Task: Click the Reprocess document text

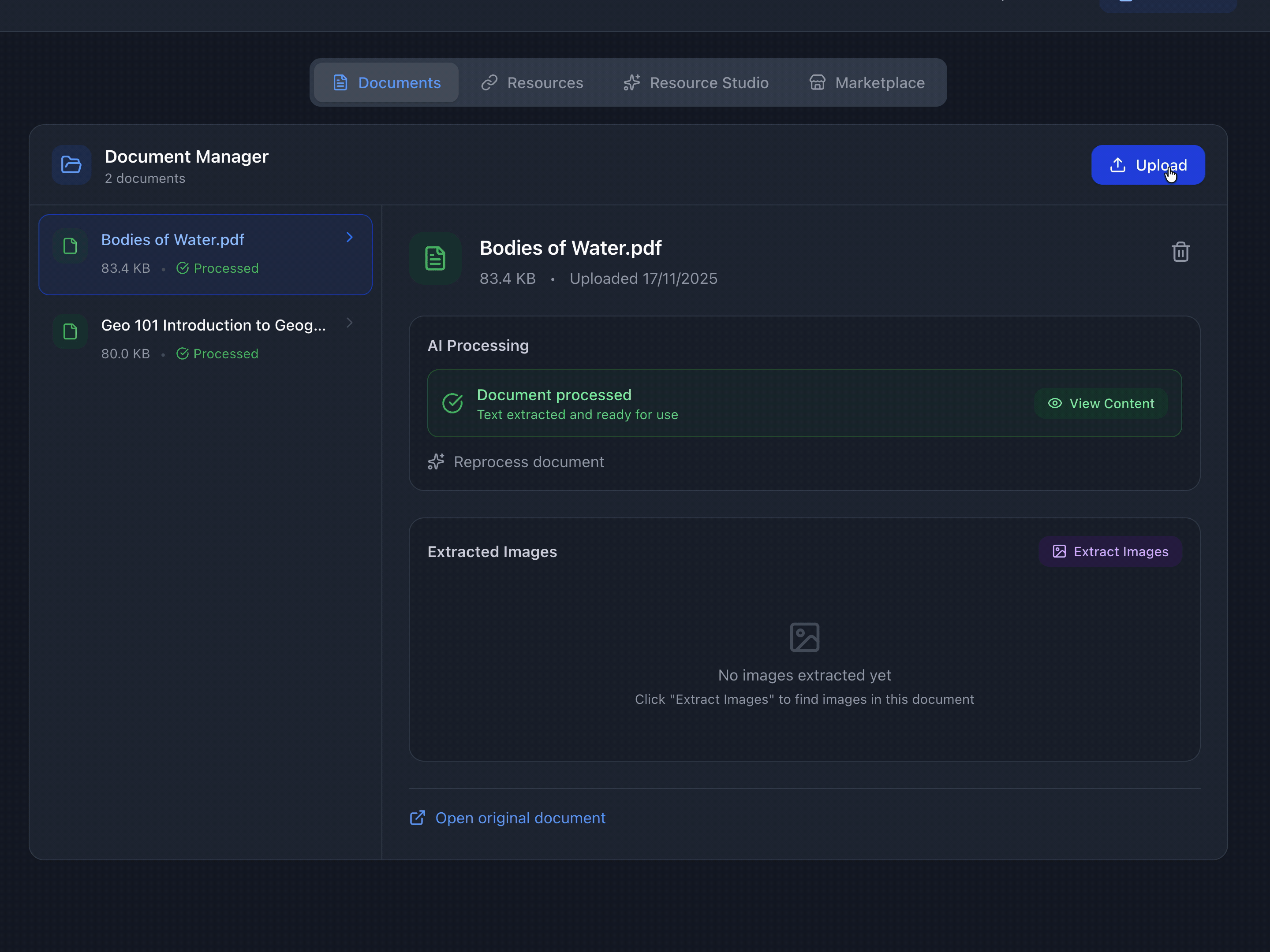Action: pyautogui.click(x=528, y=462)
